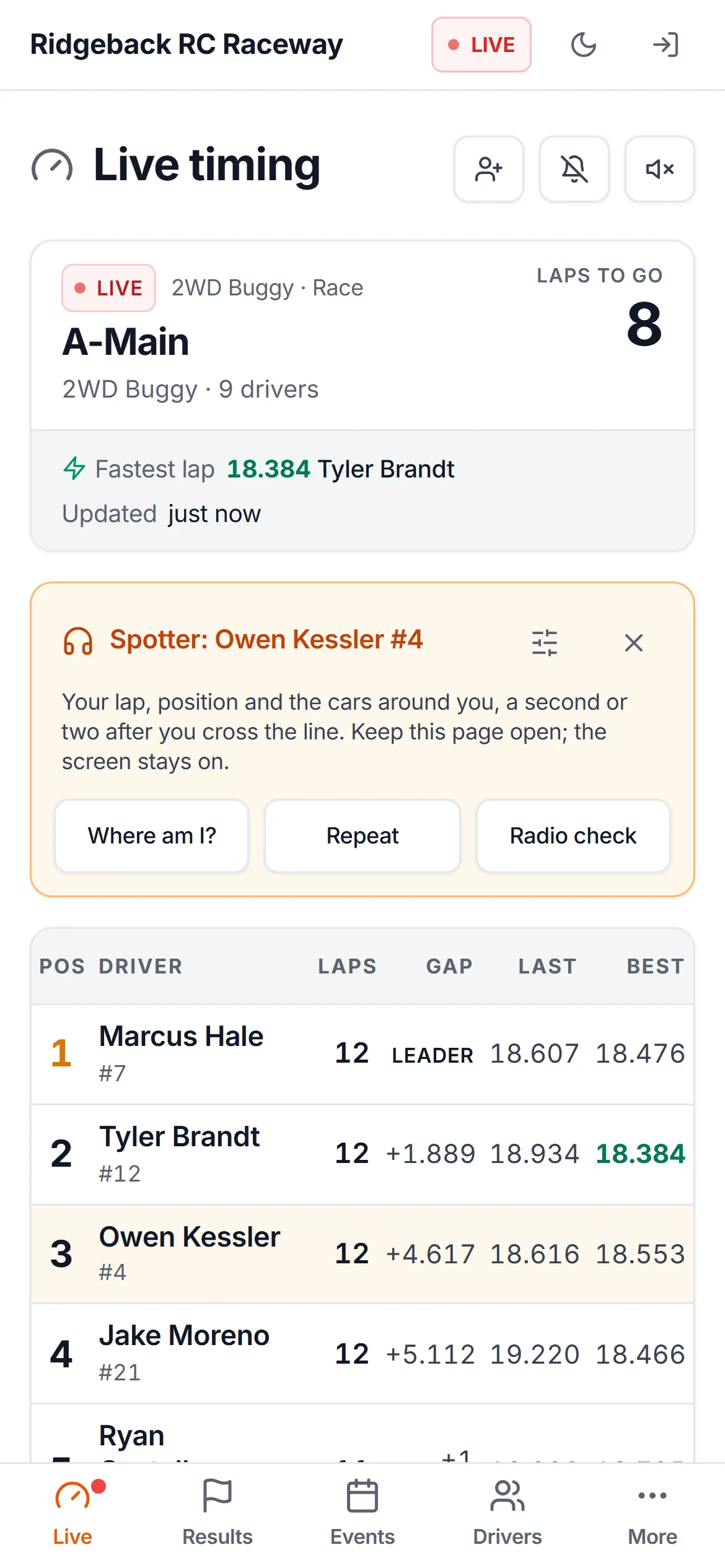The width and height of the screenshot is (725, 1568).
Task: Toggle dark mode with the moon icon
Action: [583, 45]
